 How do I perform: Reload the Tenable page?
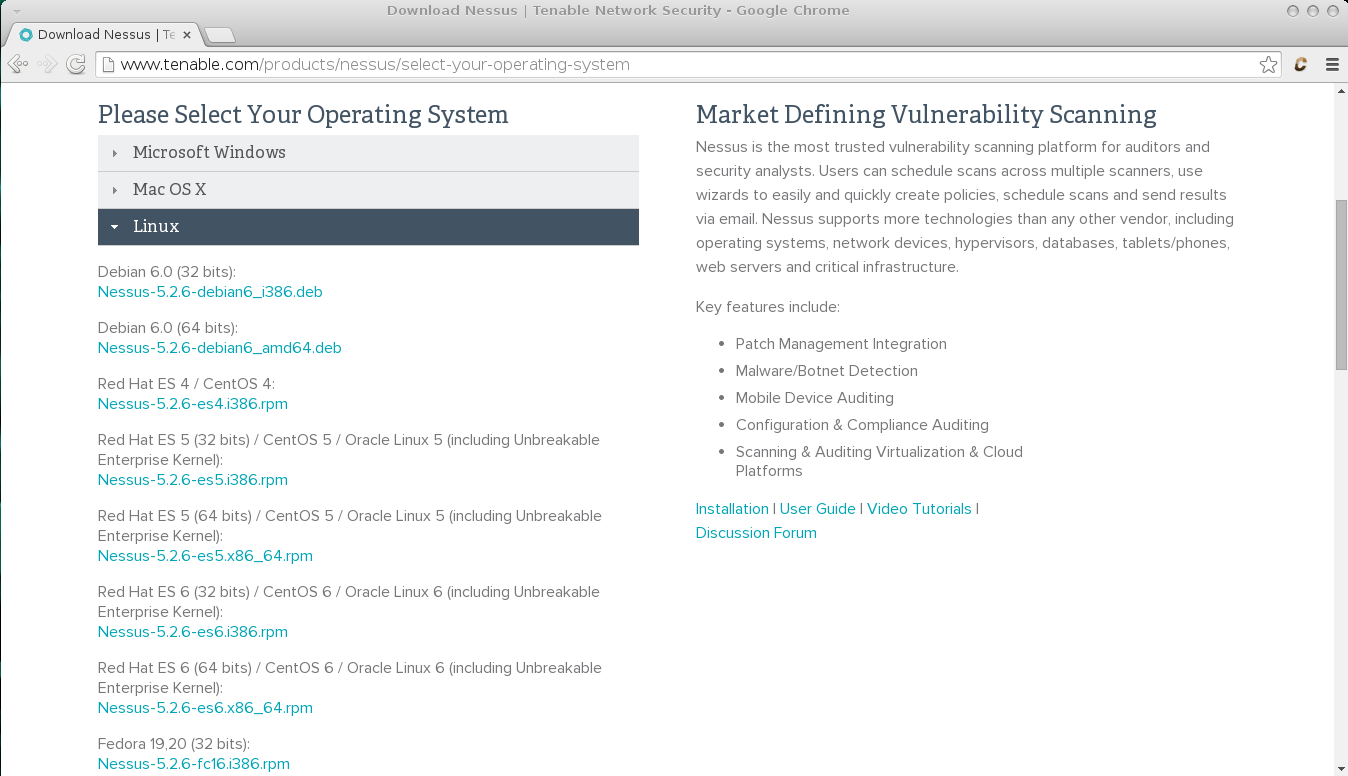pyautogui.click(x=75, y=64)
